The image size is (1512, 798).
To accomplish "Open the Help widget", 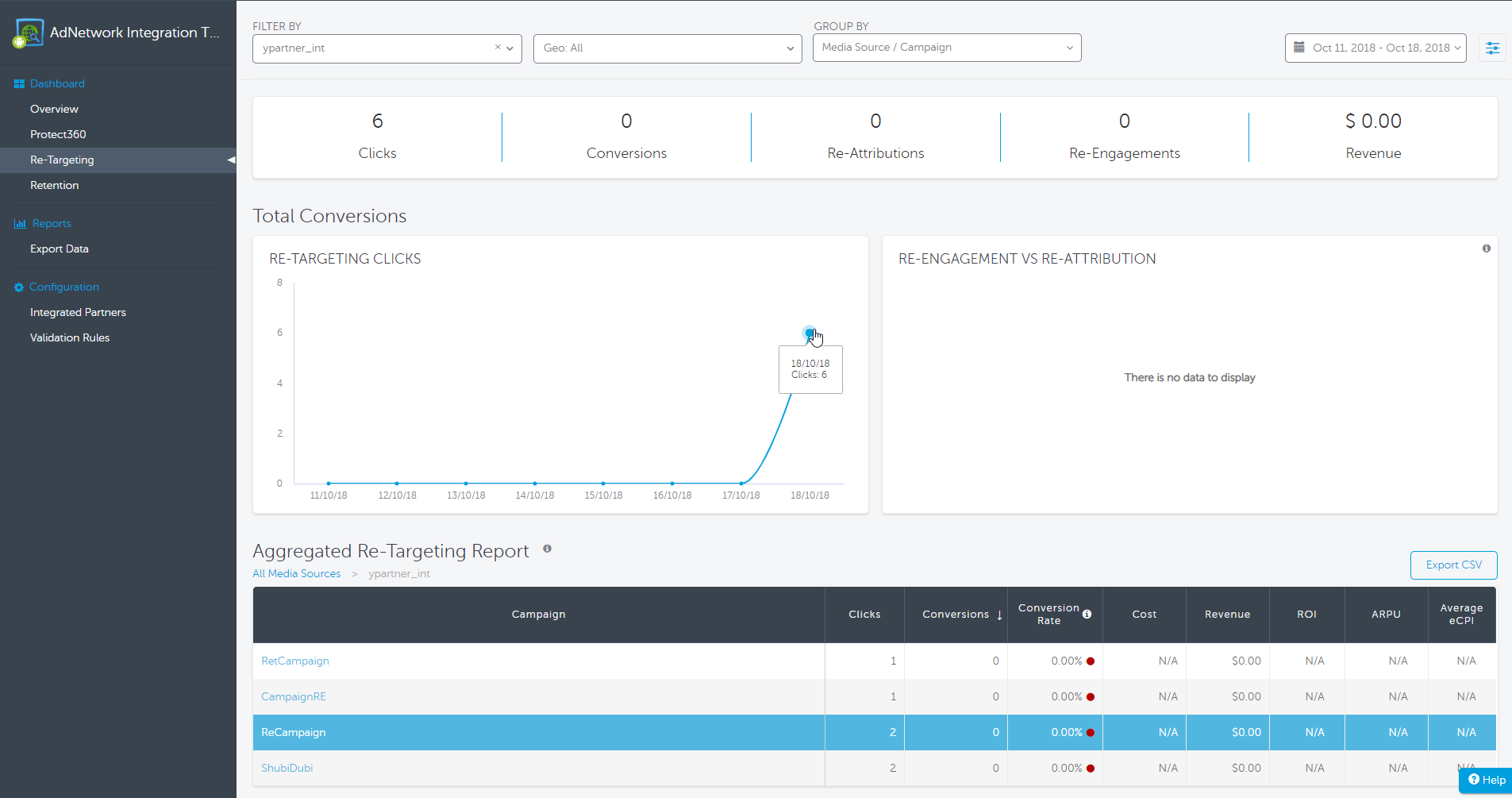I will (x=1486, y=780).
